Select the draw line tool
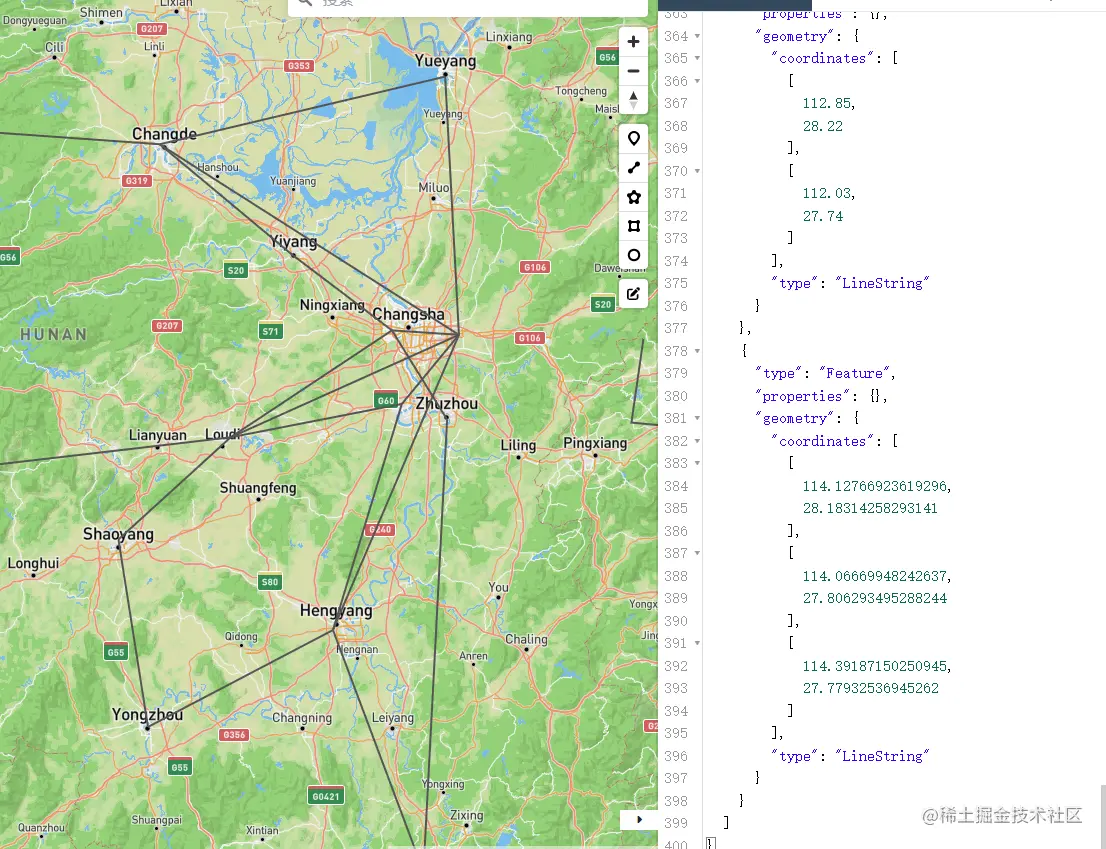The height and width of the screenshot is (849, 1106). click(x=633, y=168)
